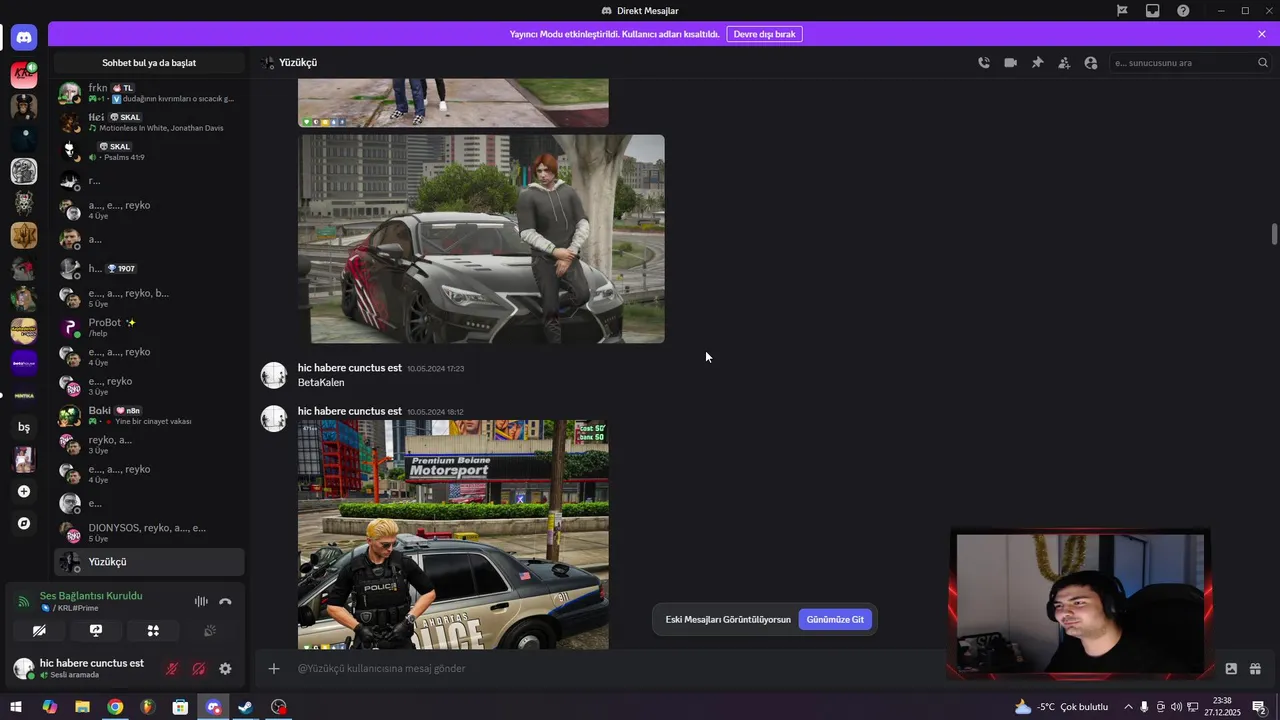This screenshot has height=720, width=1280.
Task: Open voice connection details signal icon
Action: 24,602
